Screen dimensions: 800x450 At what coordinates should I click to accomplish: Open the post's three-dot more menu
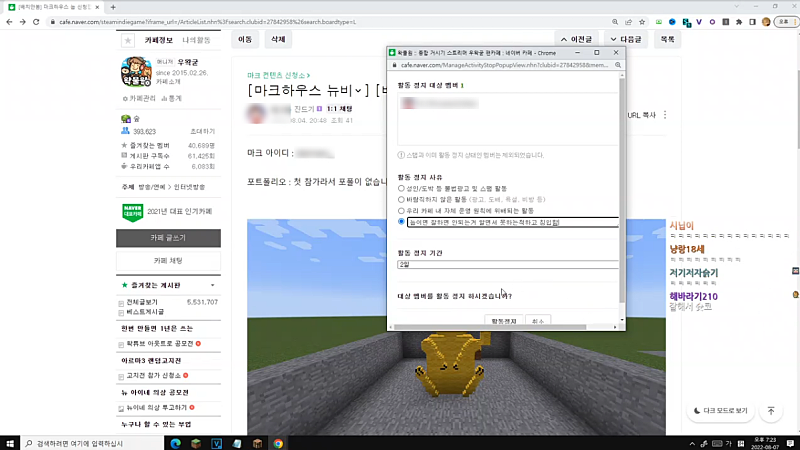665,115
